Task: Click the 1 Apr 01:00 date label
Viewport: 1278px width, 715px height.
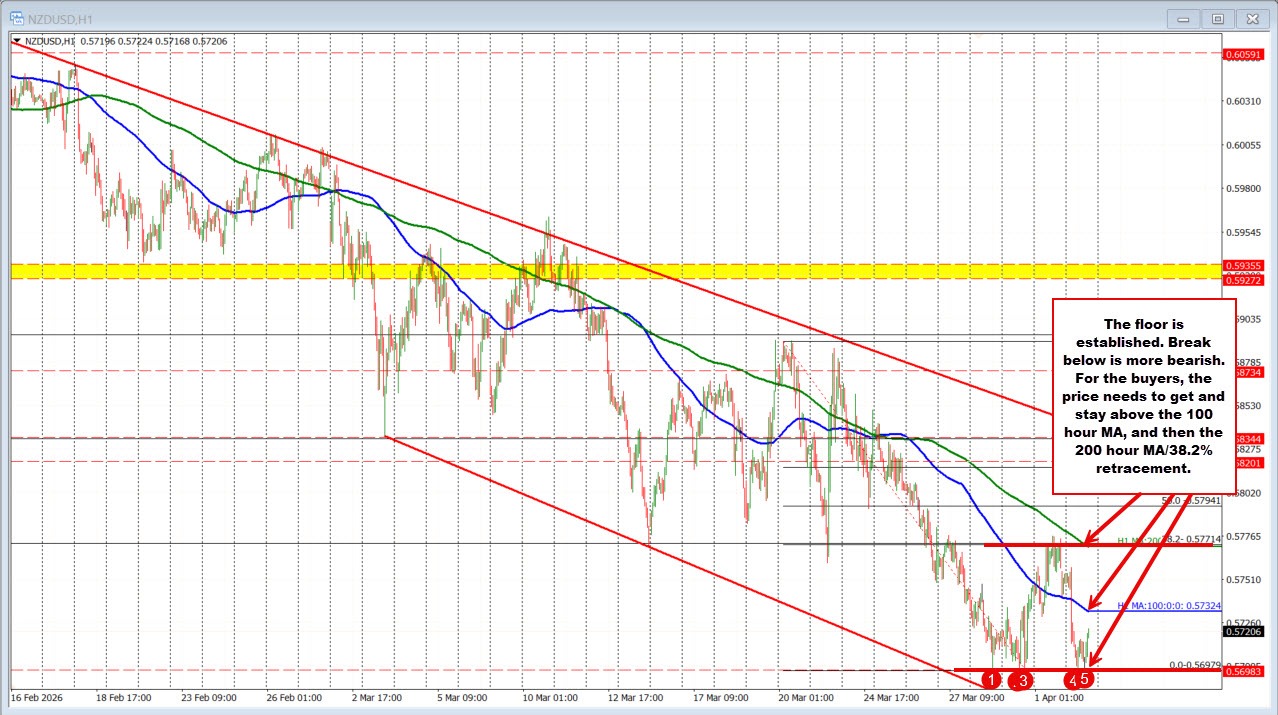Action: click(x=1059, y=698)
